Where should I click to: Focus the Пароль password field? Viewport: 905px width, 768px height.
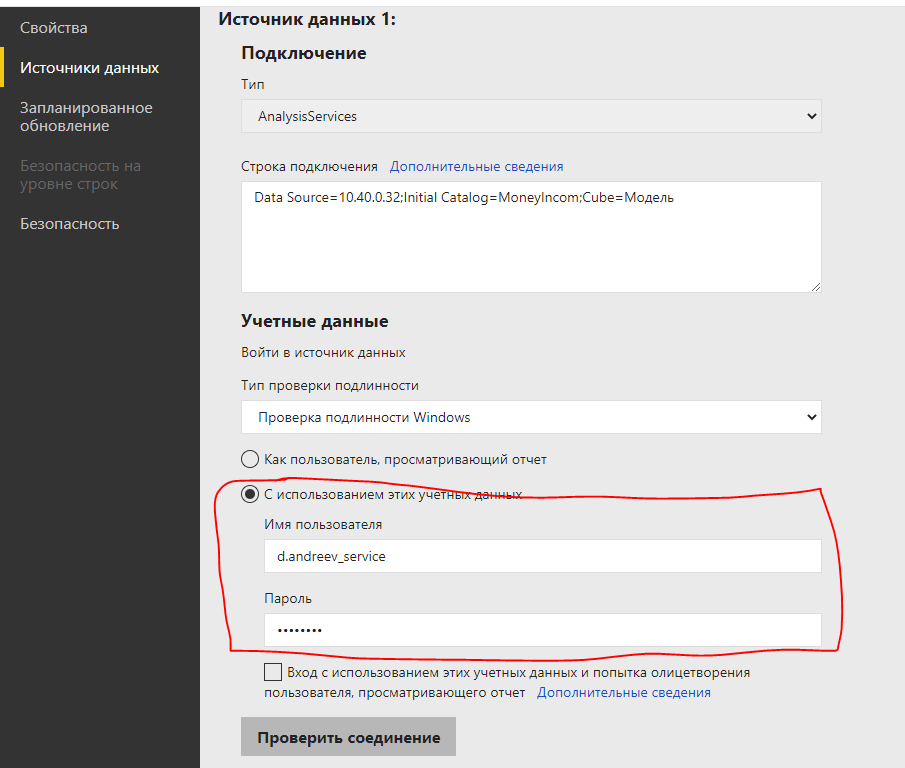pos(543,630)
